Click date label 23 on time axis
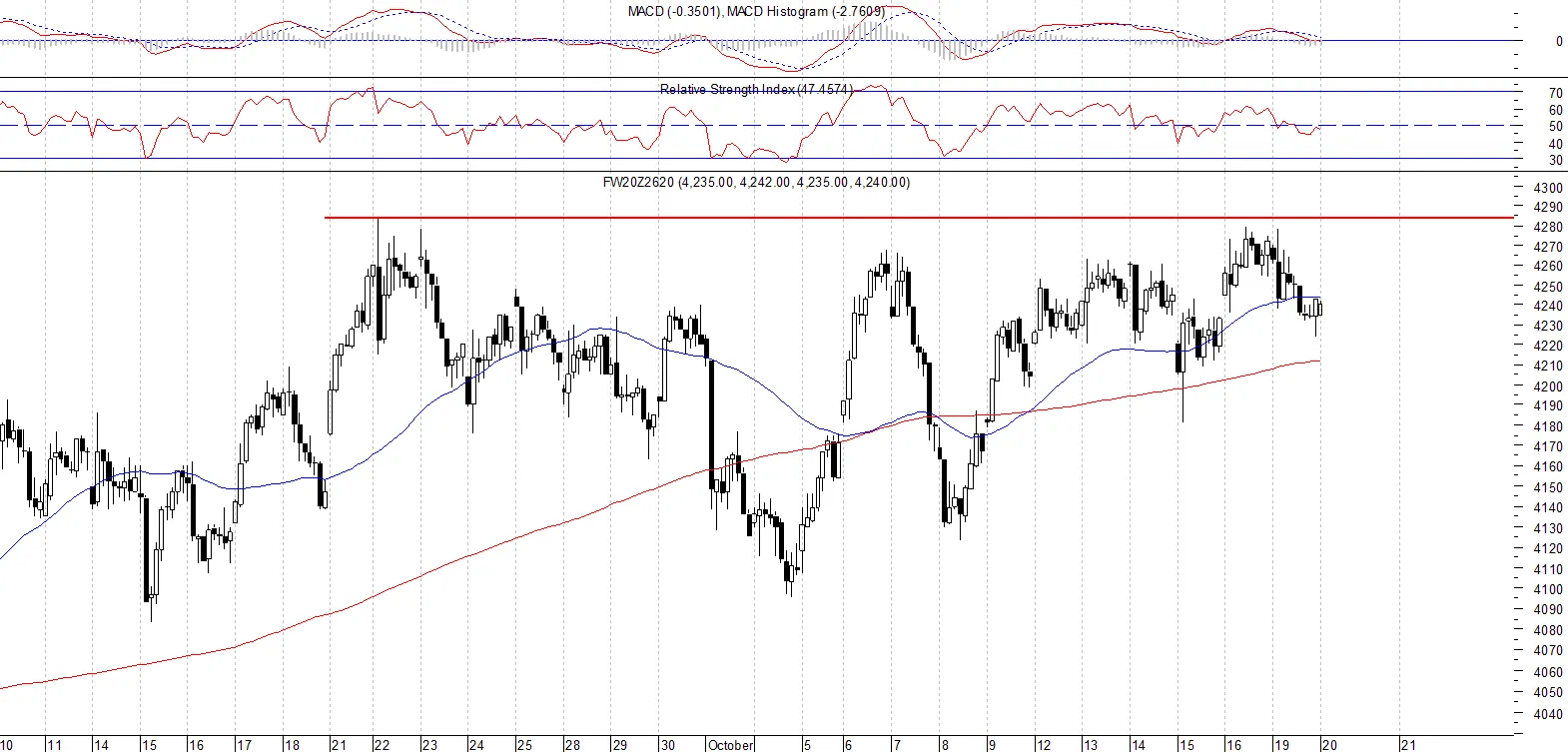This screenshot has width=1568, height=752. coord(429,745)
